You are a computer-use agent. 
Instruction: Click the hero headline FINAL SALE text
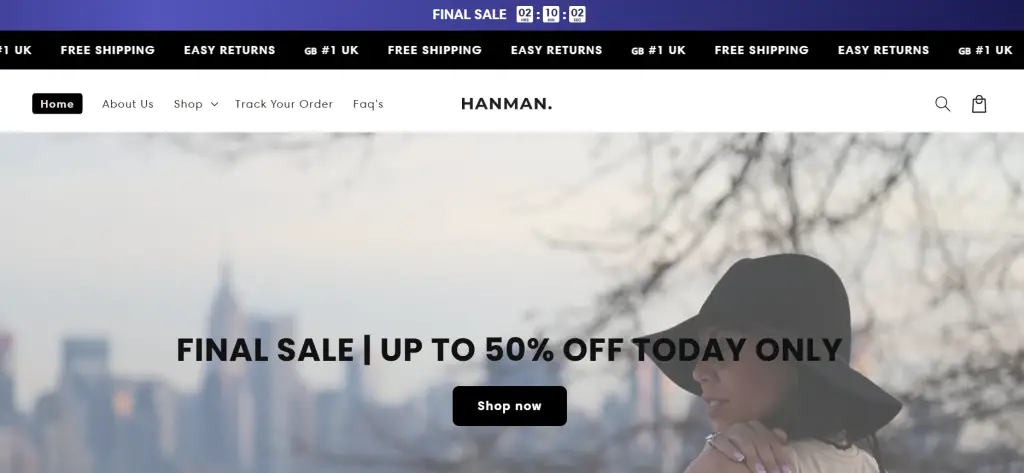(x=265, y=350)
